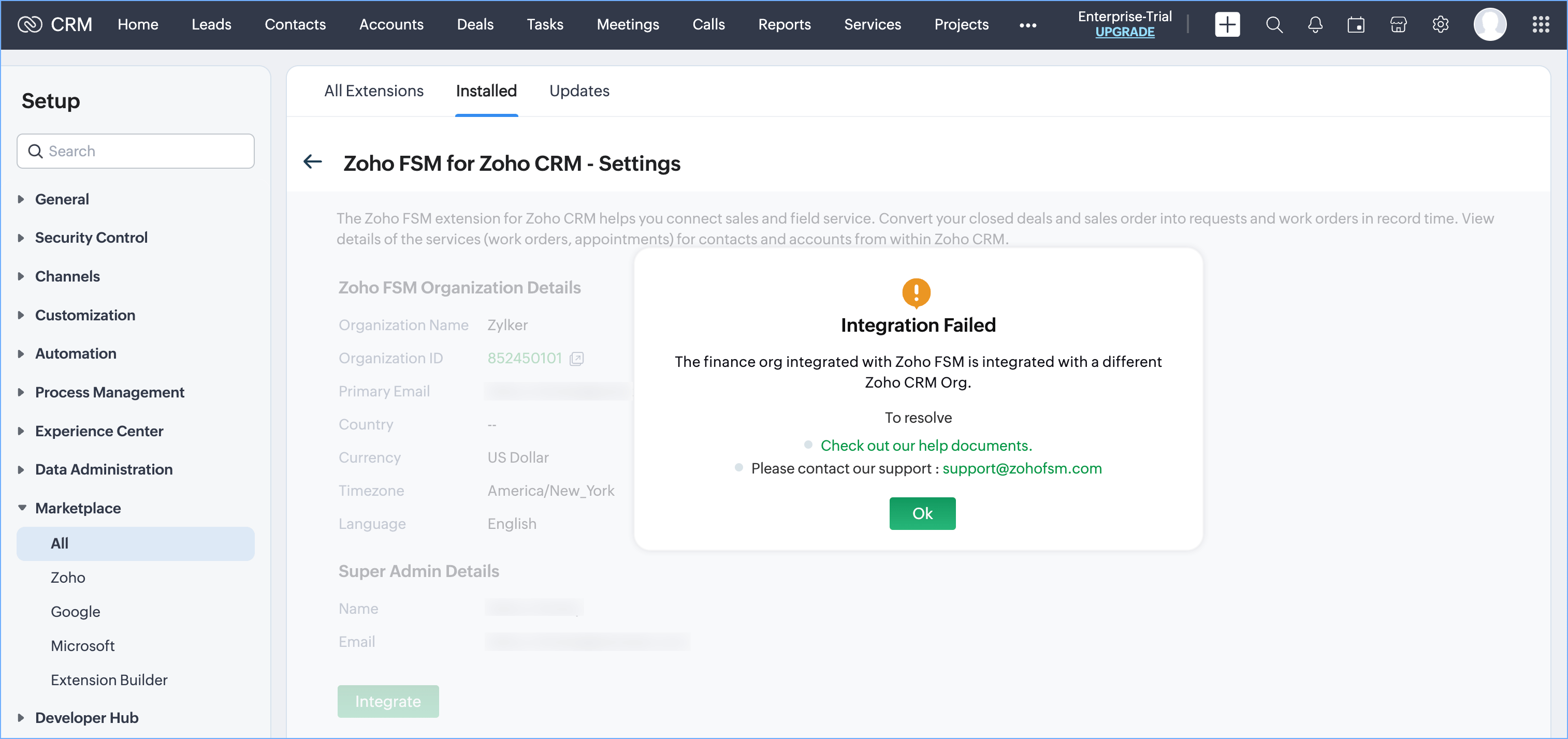Open the calendar icon in header
1568x739 pixels.
point(1356,24)
